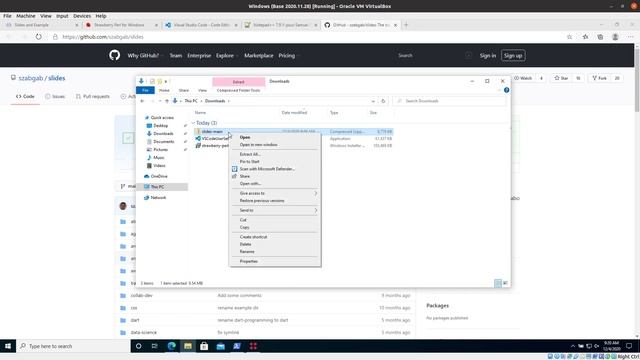Choose Extract All from context menu

250,154
